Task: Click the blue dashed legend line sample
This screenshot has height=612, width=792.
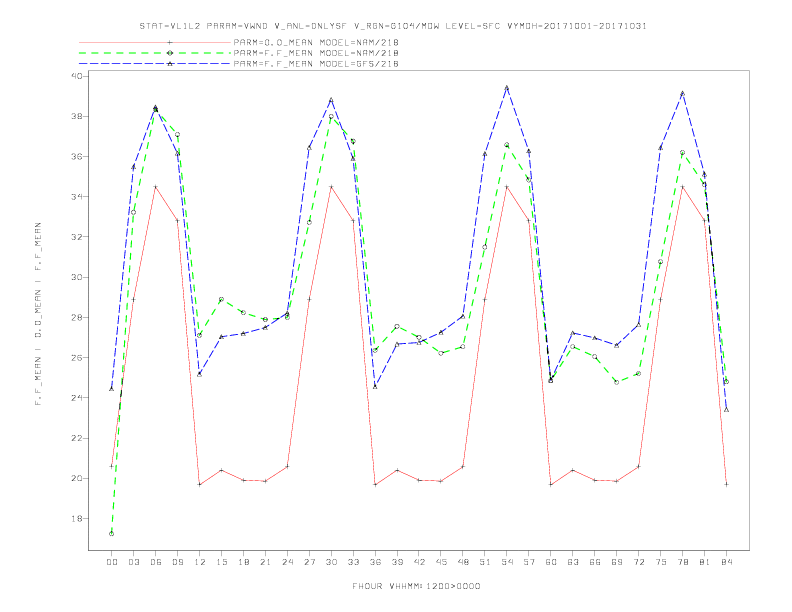Action: 155,64
